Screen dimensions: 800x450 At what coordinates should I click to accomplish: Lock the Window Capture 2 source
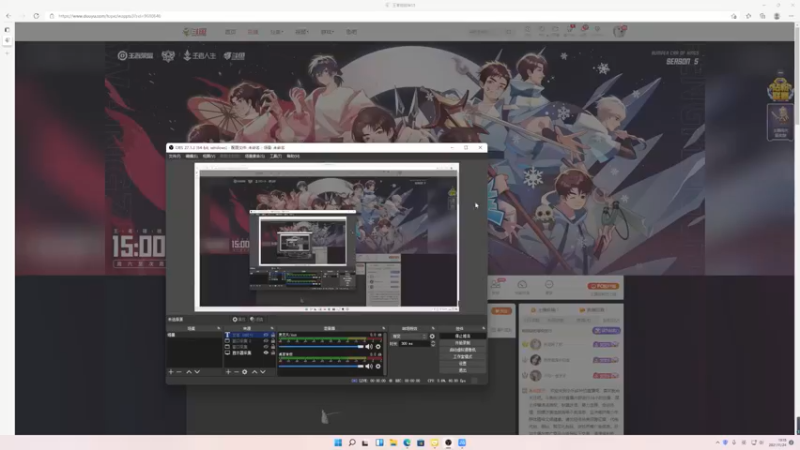272,341
